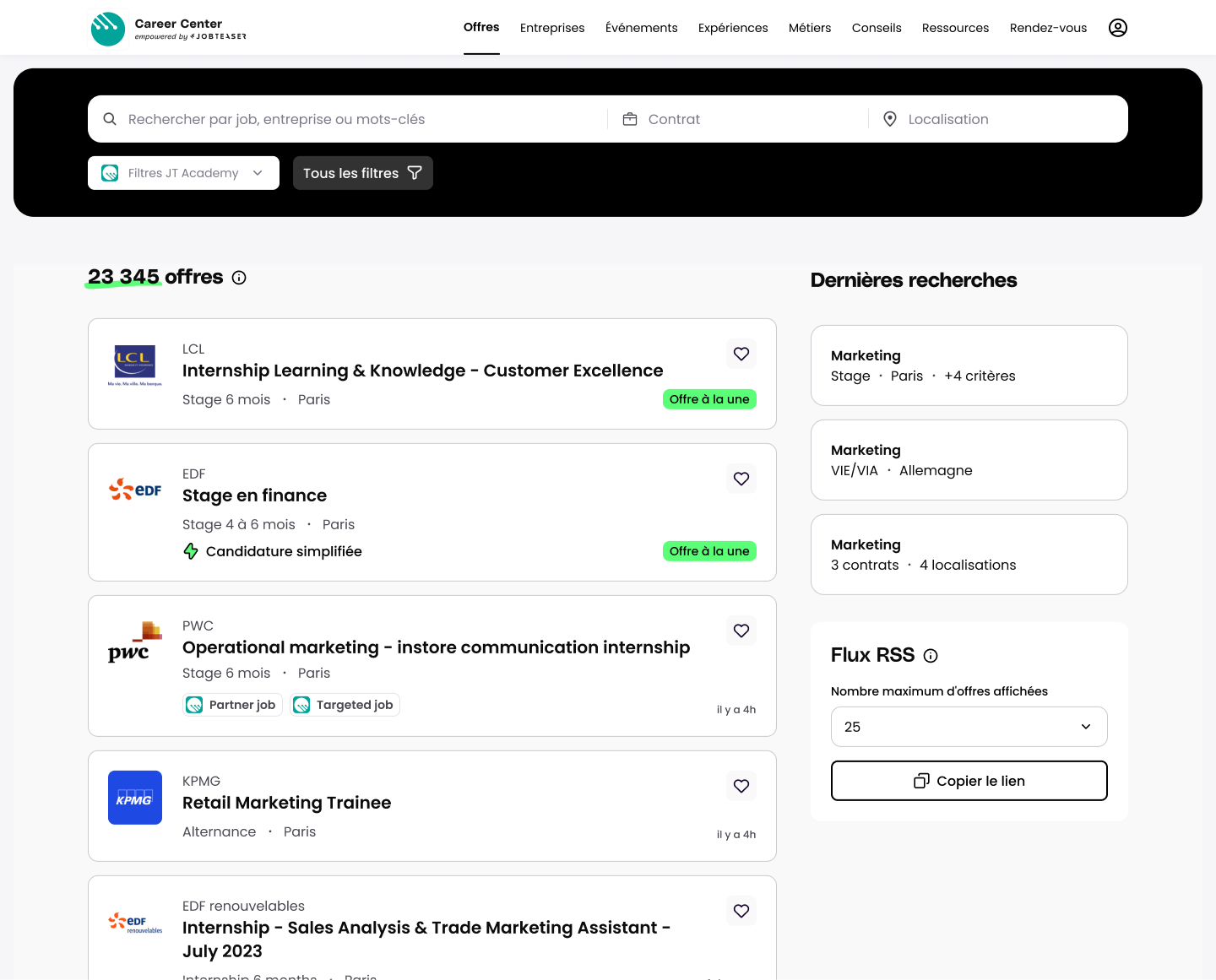
Task: Click the copy icon on Copier le lien
Action: (x=922, y=781)
